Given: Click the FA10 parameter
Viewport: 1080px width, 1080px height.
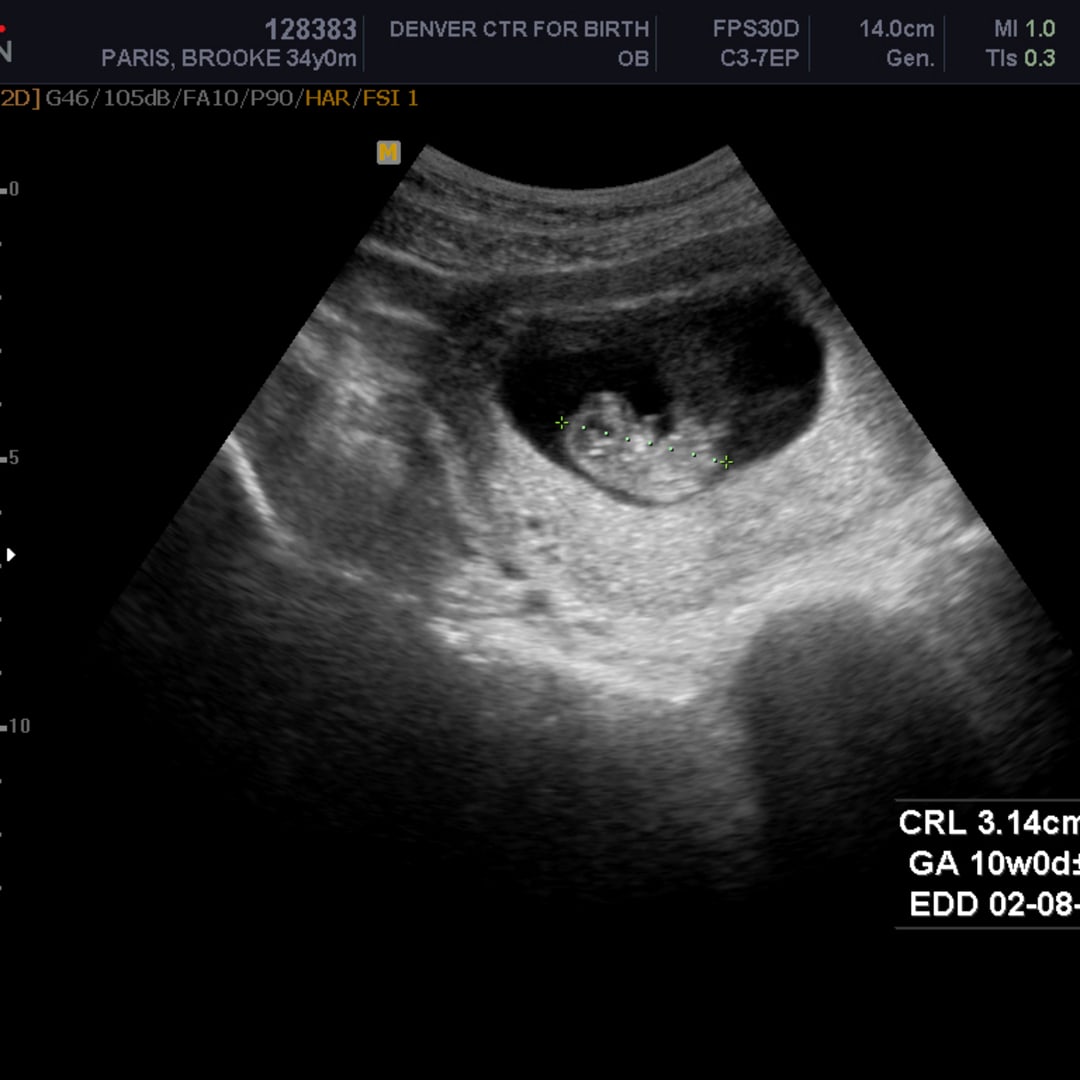Looking at the screenshot, I should pos(210,98).
